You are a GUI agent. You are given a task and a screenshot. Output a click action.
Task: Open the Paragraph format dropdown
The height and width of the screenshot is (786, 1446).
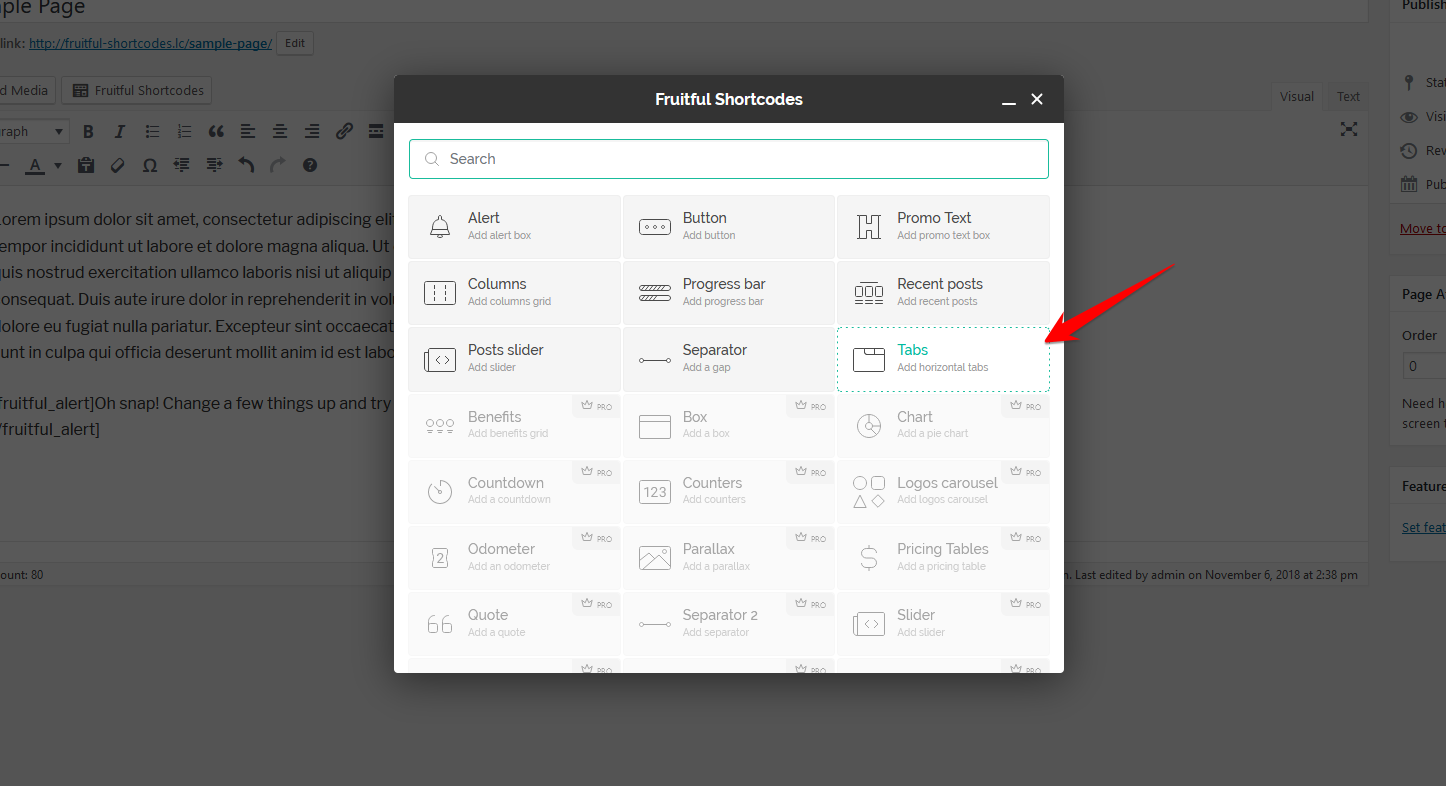click(33, 131)
